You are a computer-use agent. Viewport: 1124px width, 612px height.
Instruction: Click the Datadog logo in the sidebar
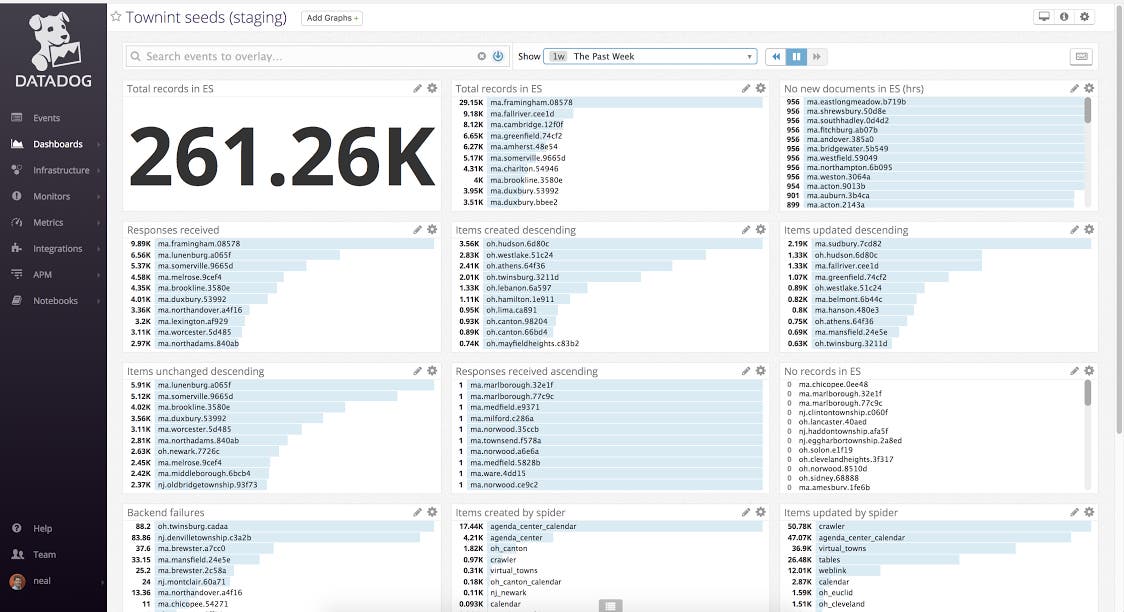tap(53, 45)
